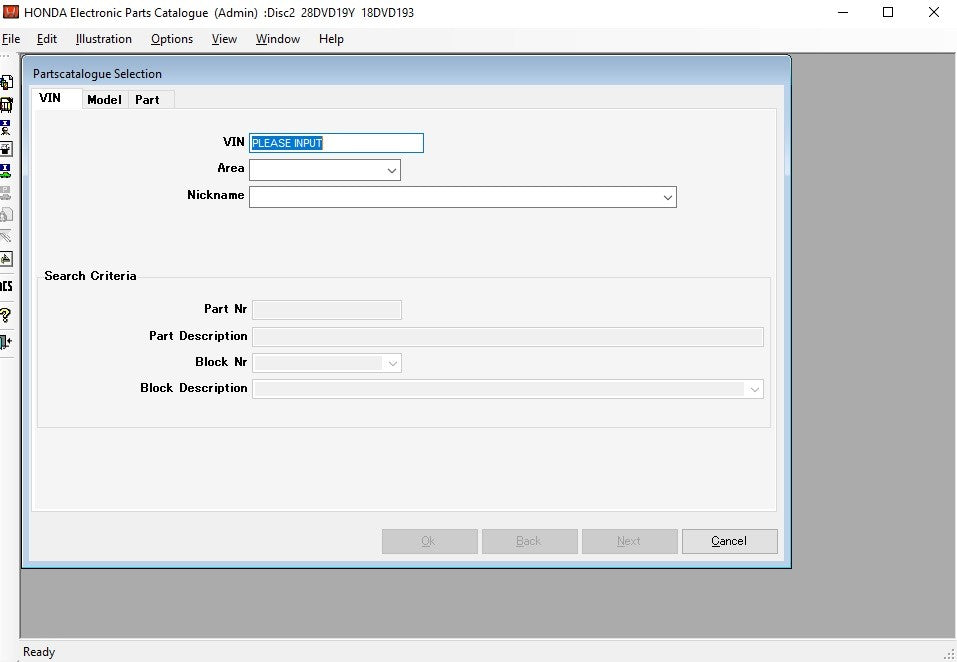Image resolution: width=957 pixels, height=662 pixels.
Task: Click the exit door icon in the toolbar
Action: click(x=6, y=342)
